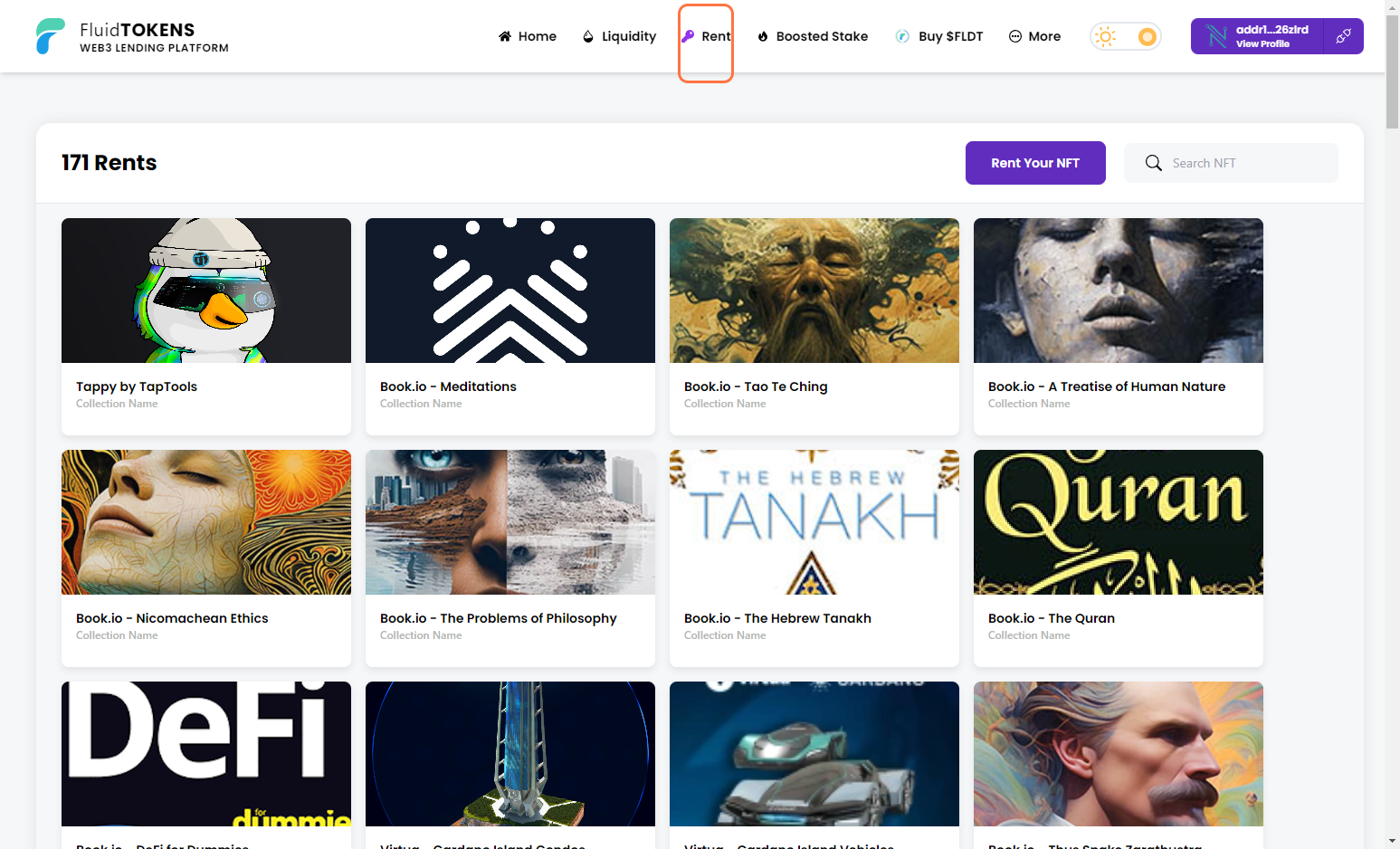Click the Buy $FLDT token icon
Screen dimensions: 1400x849
pyautogui.click(x=902, y=36)
